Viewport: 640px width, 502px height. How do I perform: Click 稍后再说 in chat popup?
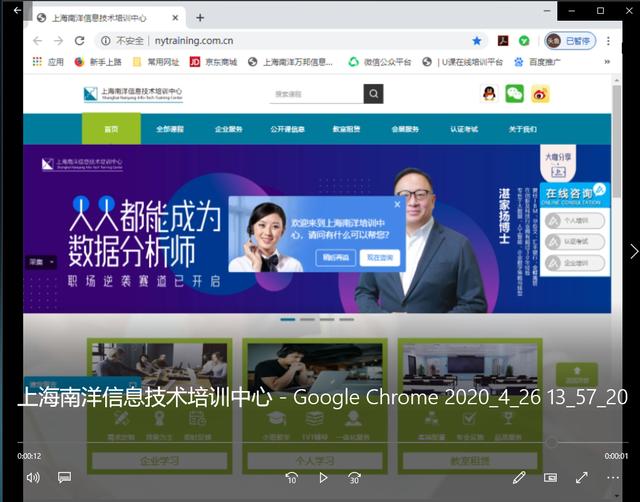click(x=336, y=258)
